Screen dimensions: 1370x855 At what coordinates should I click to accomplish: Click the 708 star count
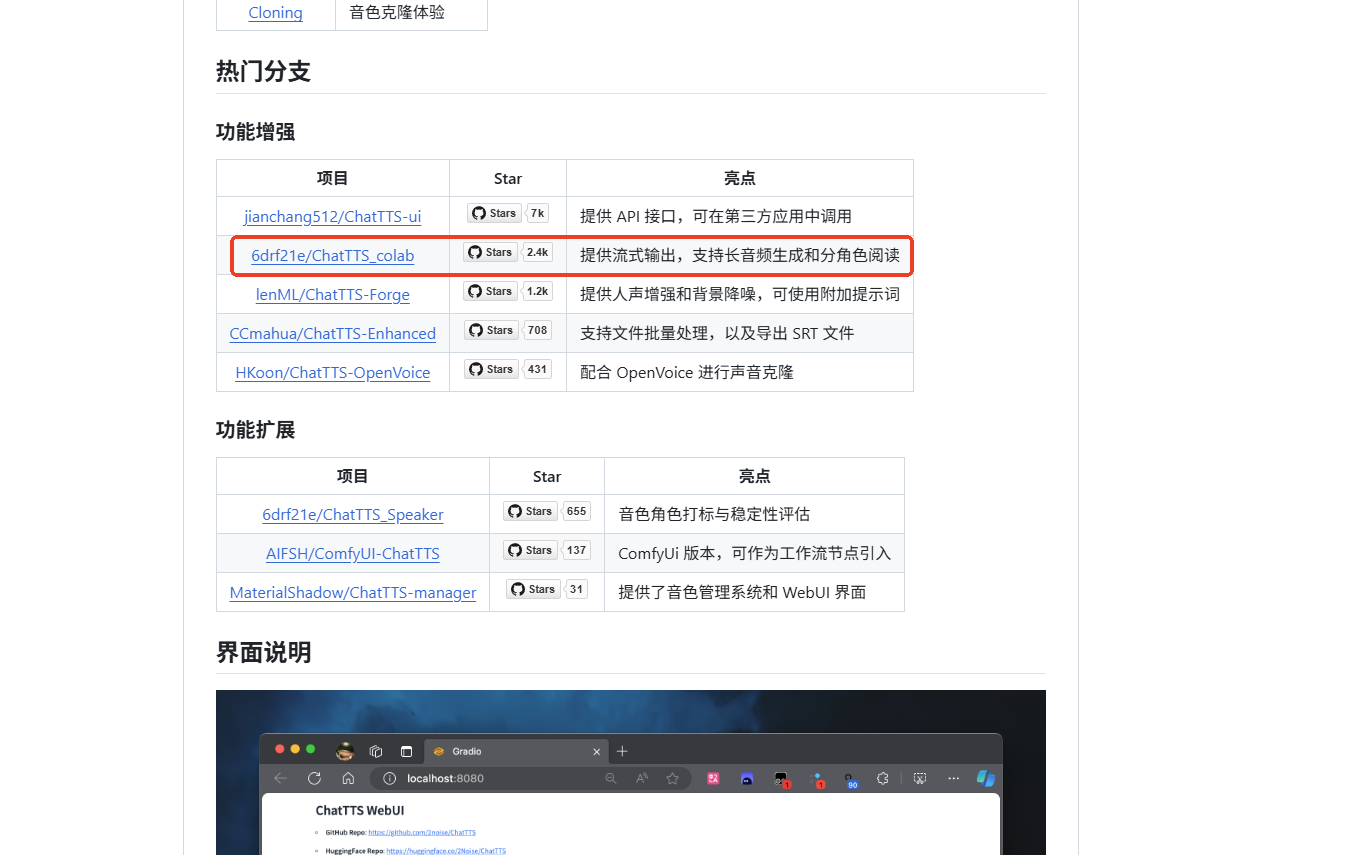[x=538, y=330]
